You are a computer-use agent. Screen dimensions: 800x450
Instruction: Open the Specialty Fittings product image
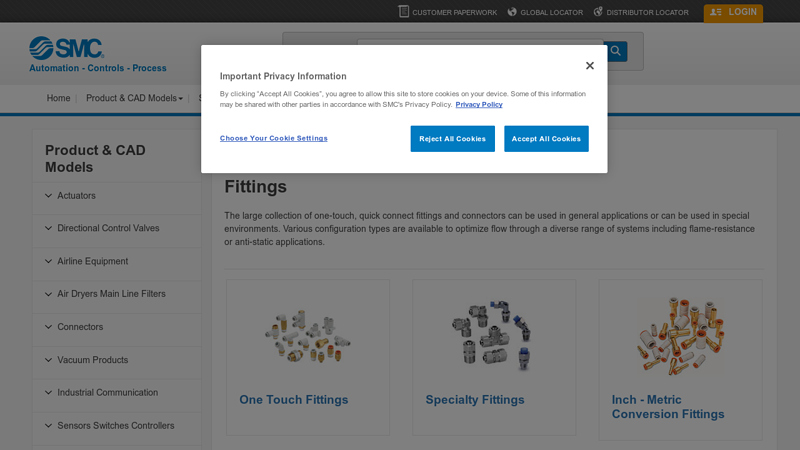click(x=493, y=335)
